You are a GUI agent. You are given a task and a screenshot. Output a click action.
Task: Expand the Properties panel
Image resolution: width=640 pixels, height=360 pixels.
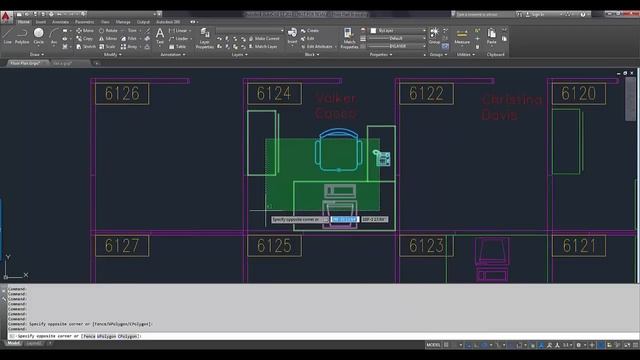coord(380,54)
